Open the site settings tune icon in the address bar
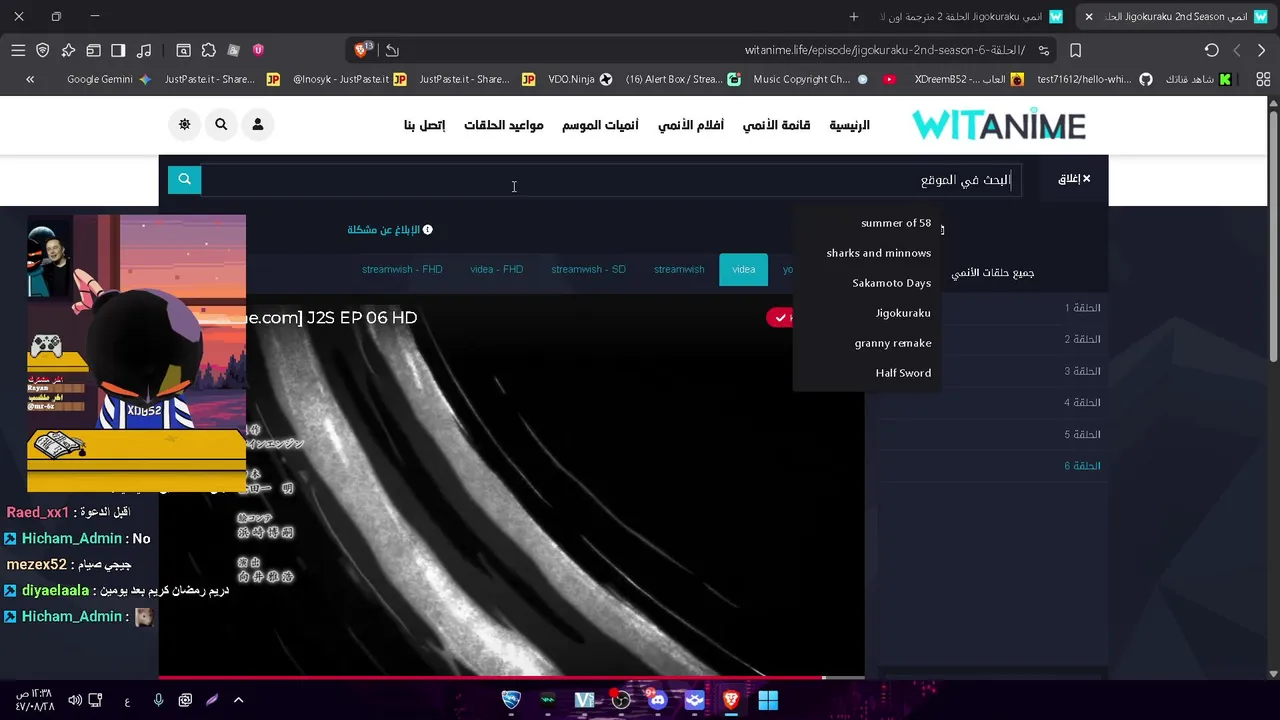This screenshot has height=720, width=1280. coord(1043,50)
